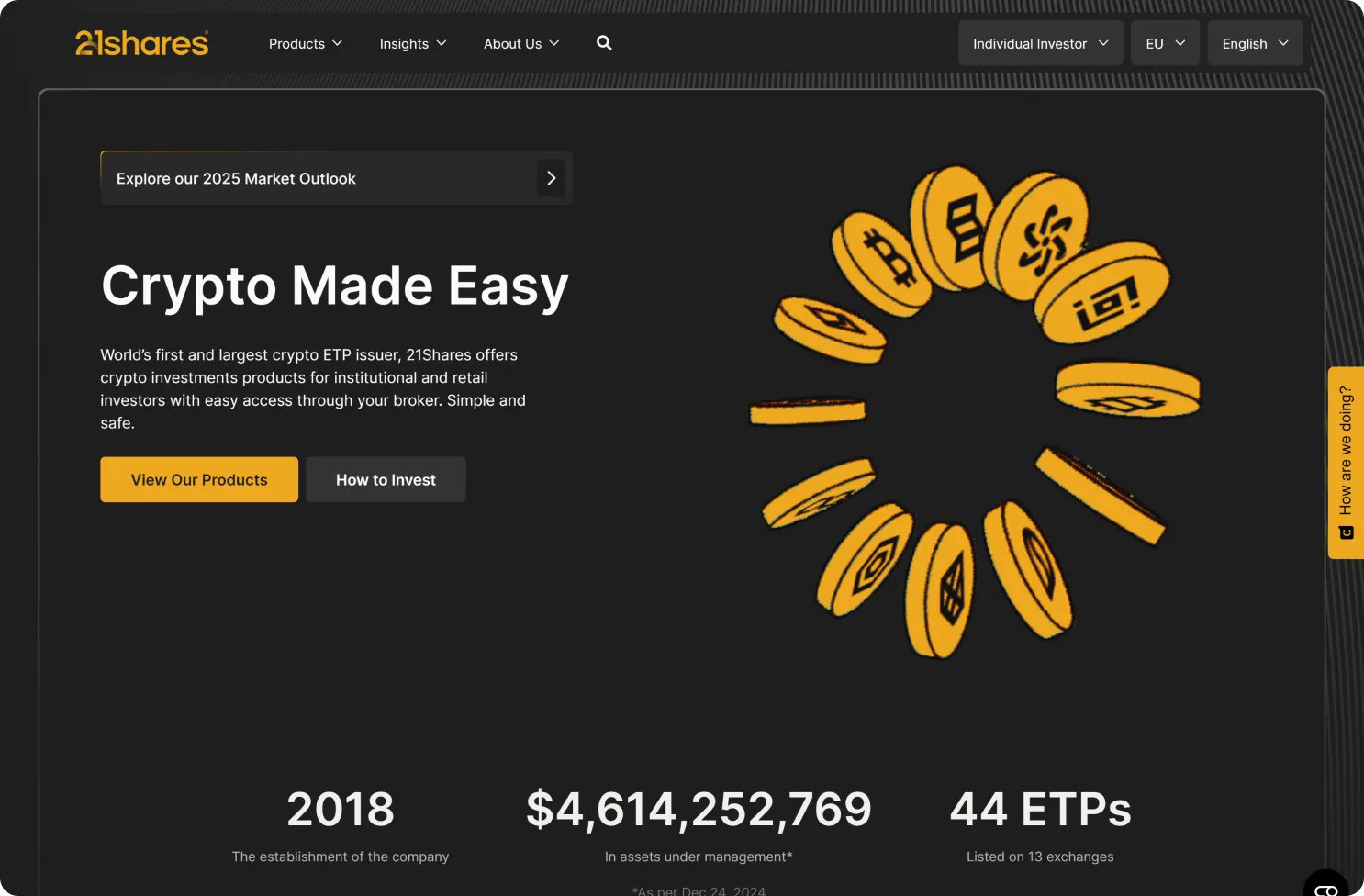Click the 2018 establishment figure

(x=341, y=809)
